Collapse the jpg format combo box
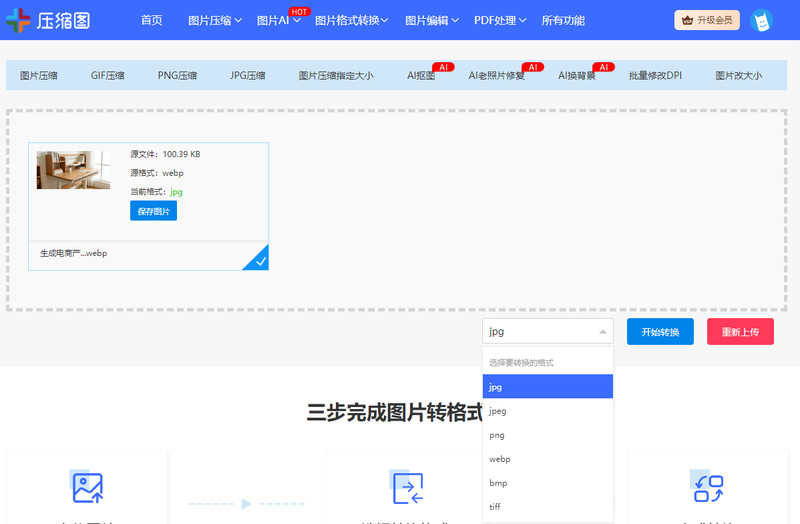This screenshot has height=524, width=800. pyautogui.click(x=547, y=332)
